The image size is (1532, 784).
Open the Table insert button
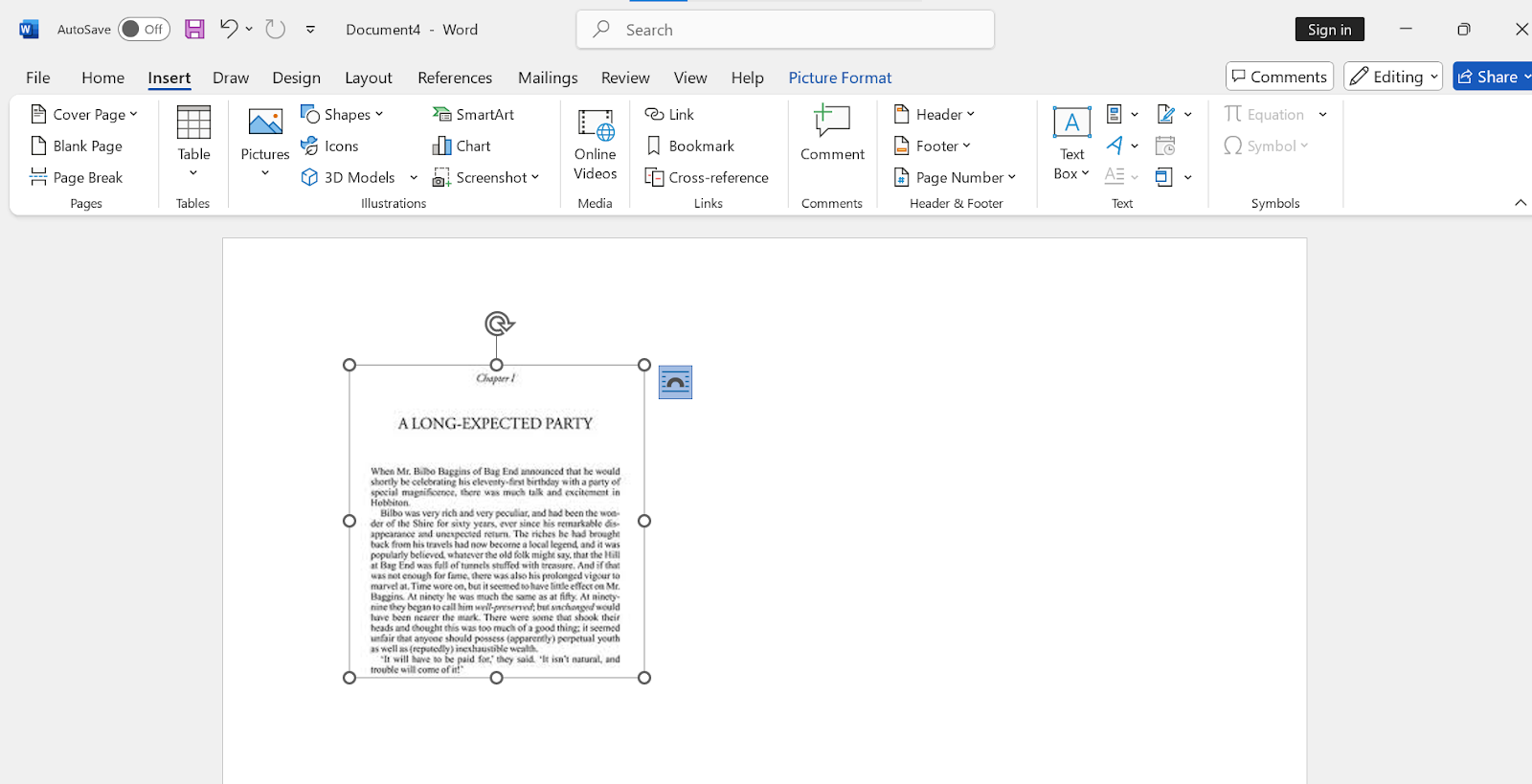193,143
